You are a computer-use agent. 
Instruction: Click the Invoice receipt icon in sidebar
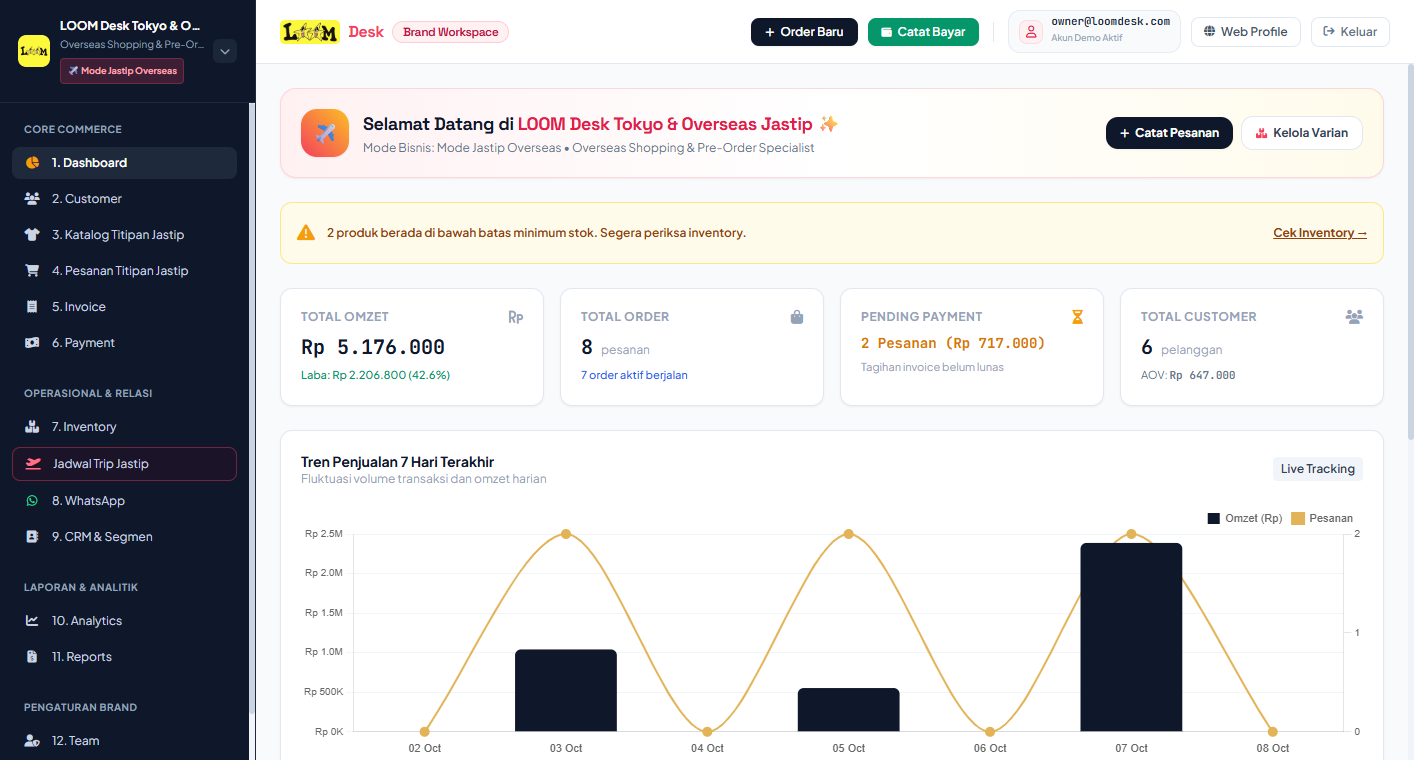pos(32,307)
